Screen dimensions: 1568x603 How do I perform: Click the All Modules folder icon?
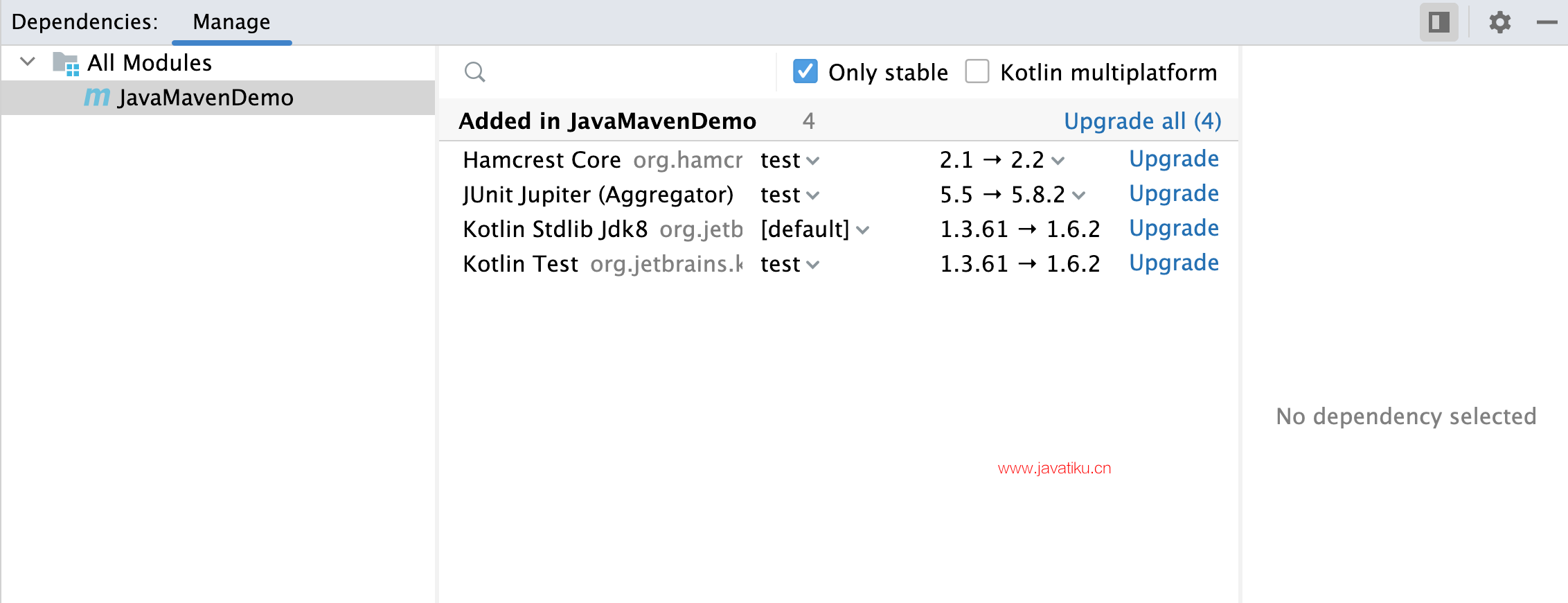click(66, 64)
